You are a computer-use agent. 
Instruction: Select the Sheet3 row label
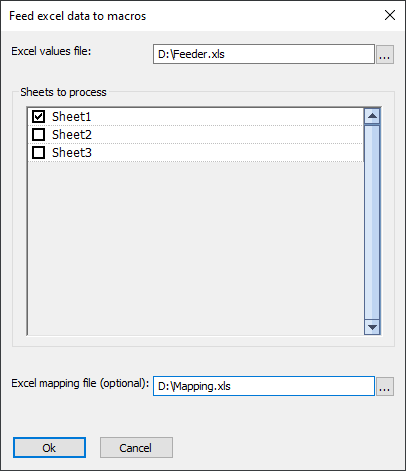point(72,153)
